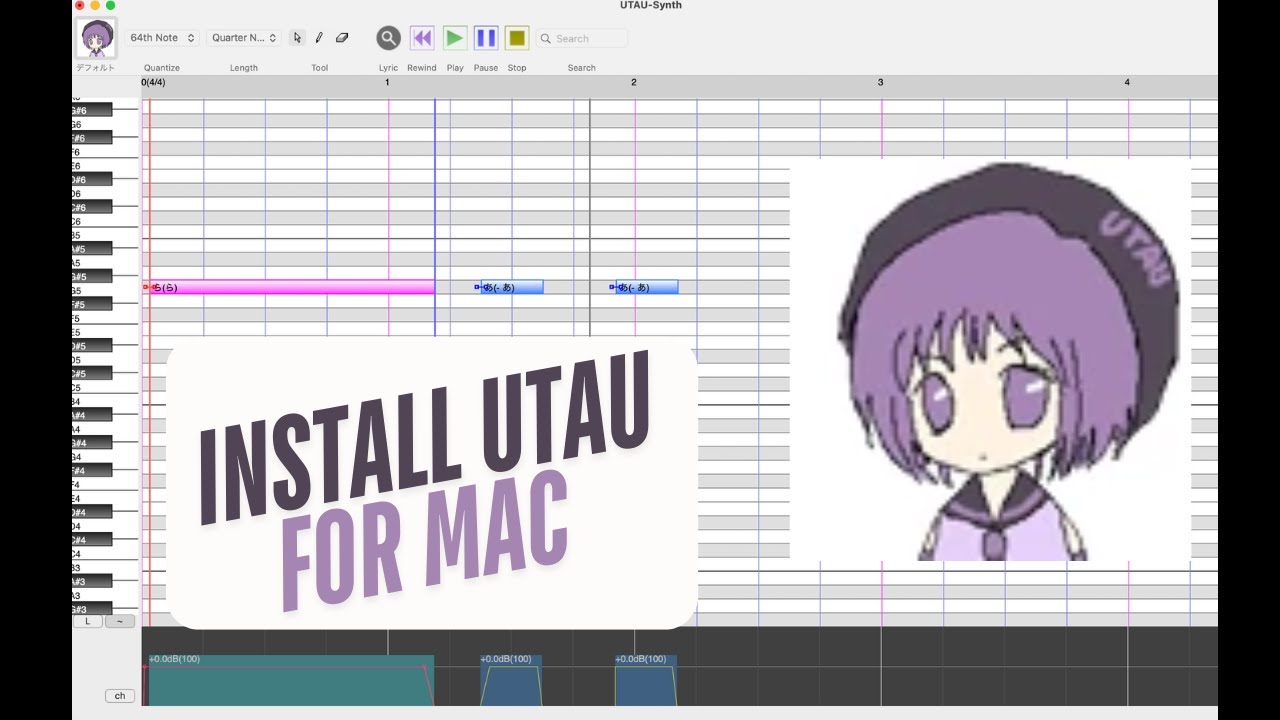Click the L button below the piano
This screenshot has width=1280, height=720.
pos(87,621)
